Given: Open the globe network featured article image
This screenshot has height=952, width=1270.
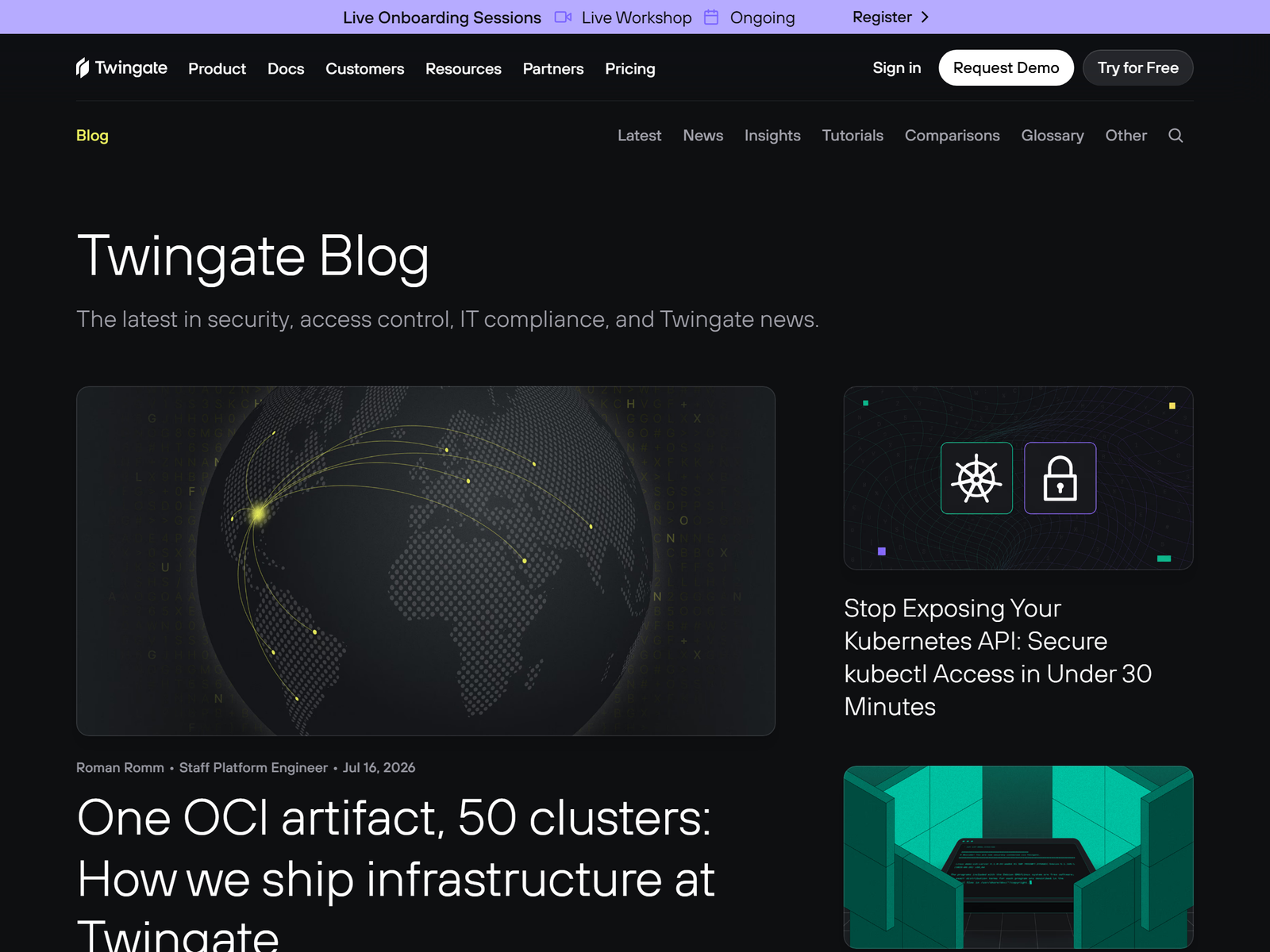Looking at the screenshot, I should click(x=425, y=561).
